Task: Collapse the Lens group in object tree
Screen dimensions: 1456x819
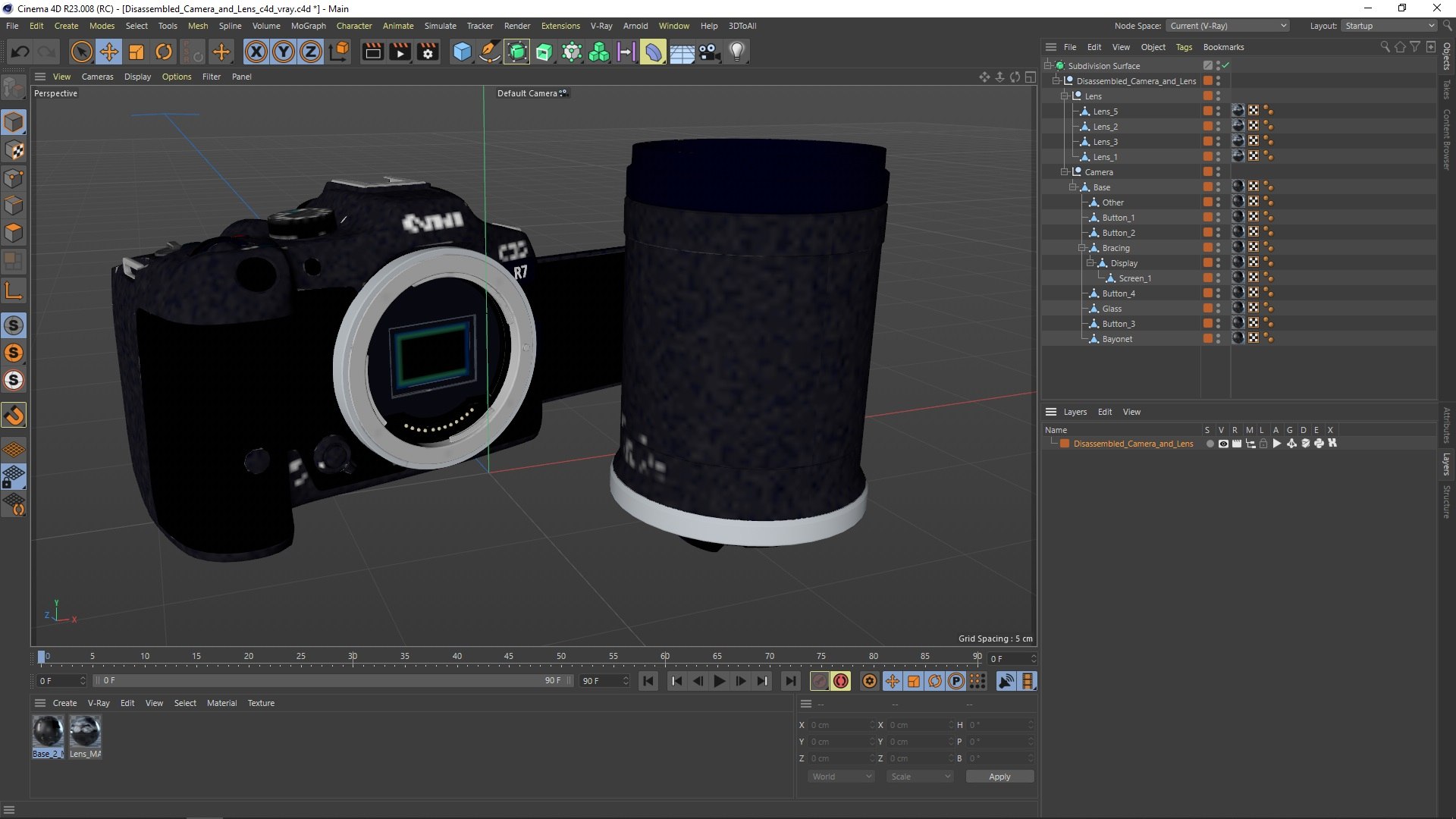Action: point(1065,96)
